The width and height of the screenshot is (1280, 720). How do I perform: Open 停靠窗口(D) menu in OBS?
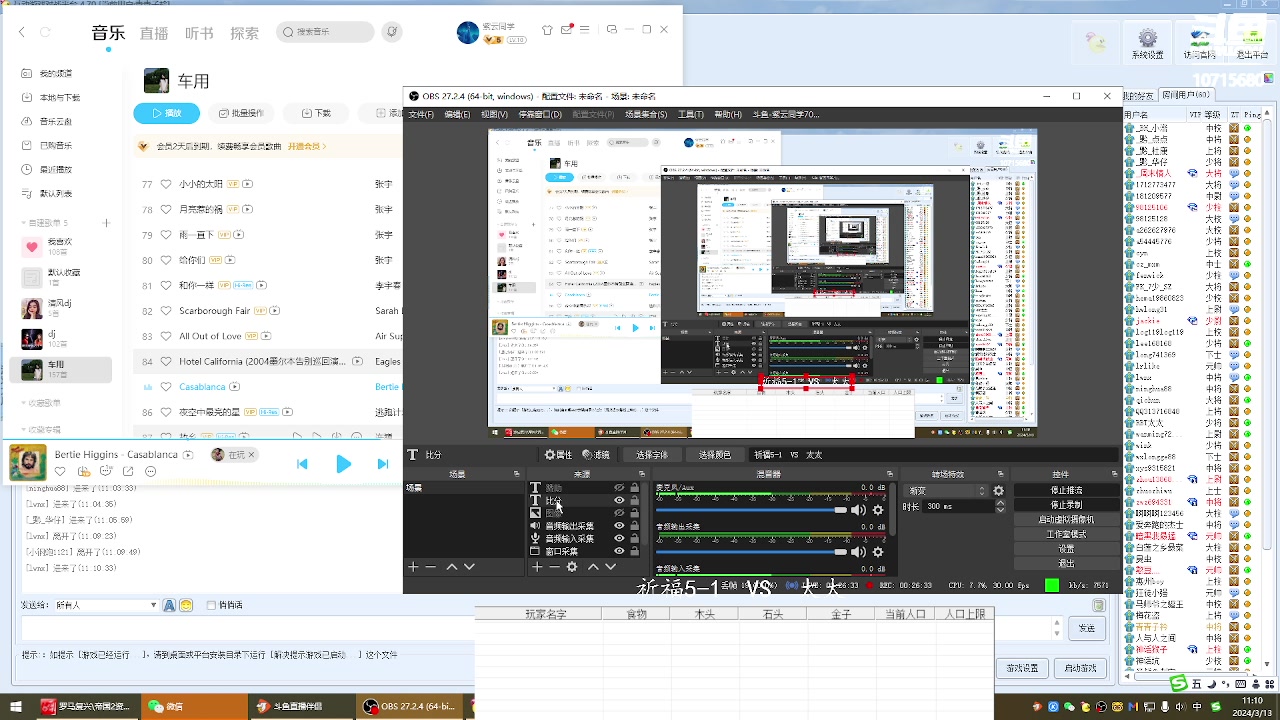pyautogui.click(x=540, y=114)
